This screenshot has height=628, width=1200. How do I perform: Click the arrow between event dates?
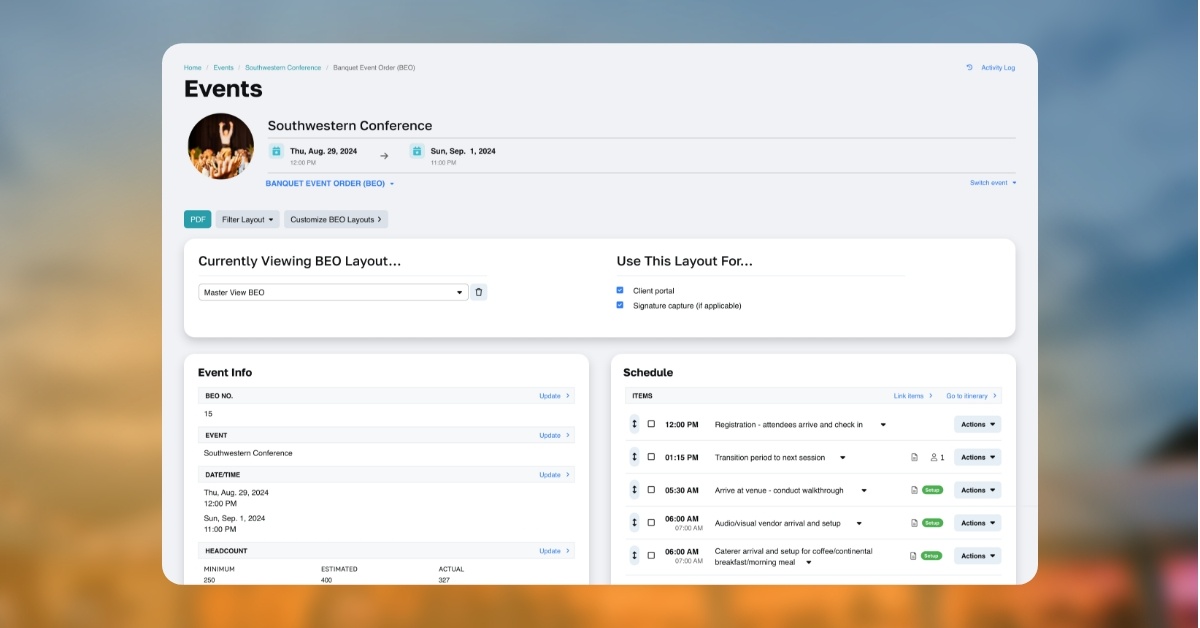tap(384, 155)
